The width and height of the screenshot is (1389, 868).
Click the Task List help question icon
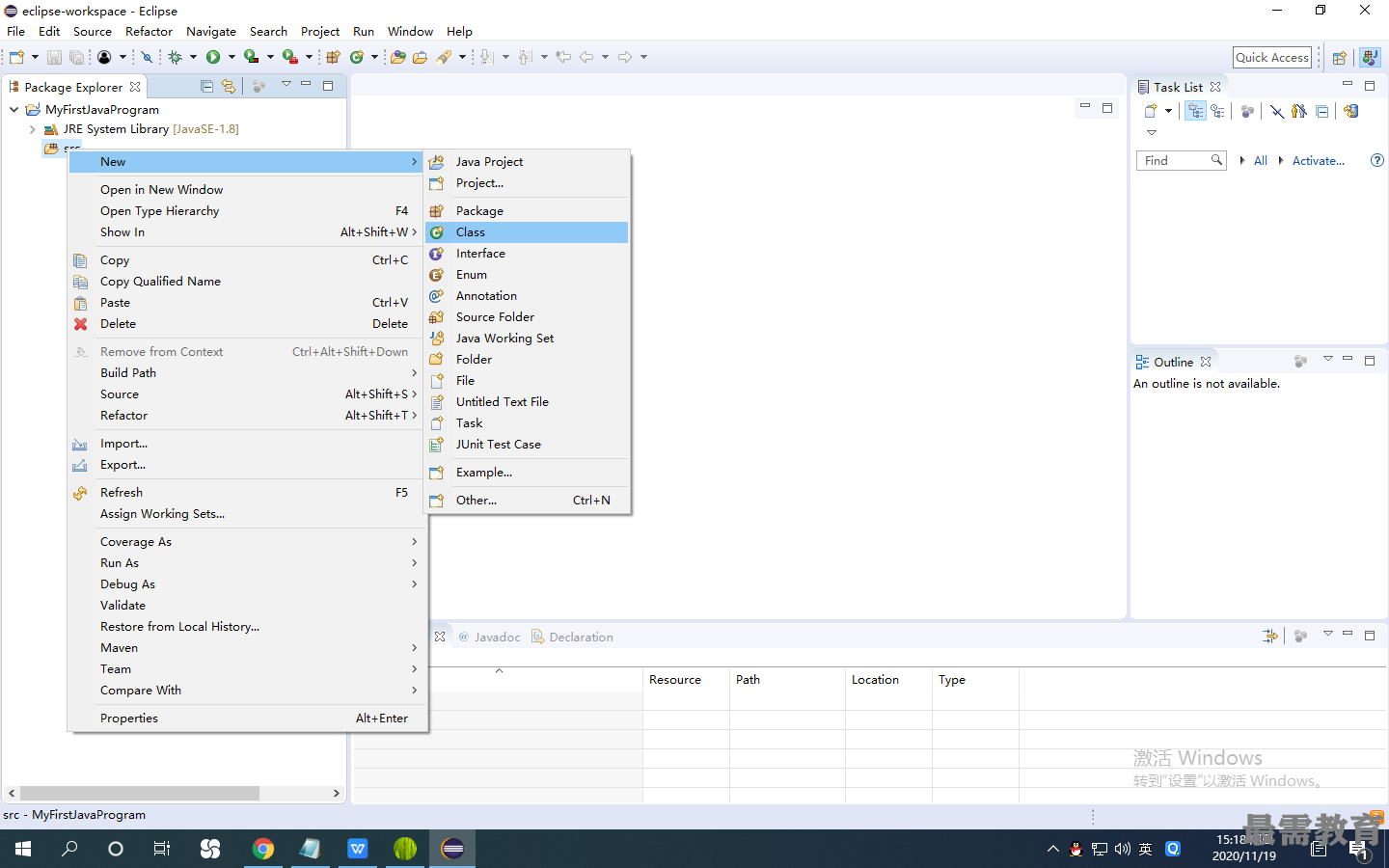[x=1377, y=160]
